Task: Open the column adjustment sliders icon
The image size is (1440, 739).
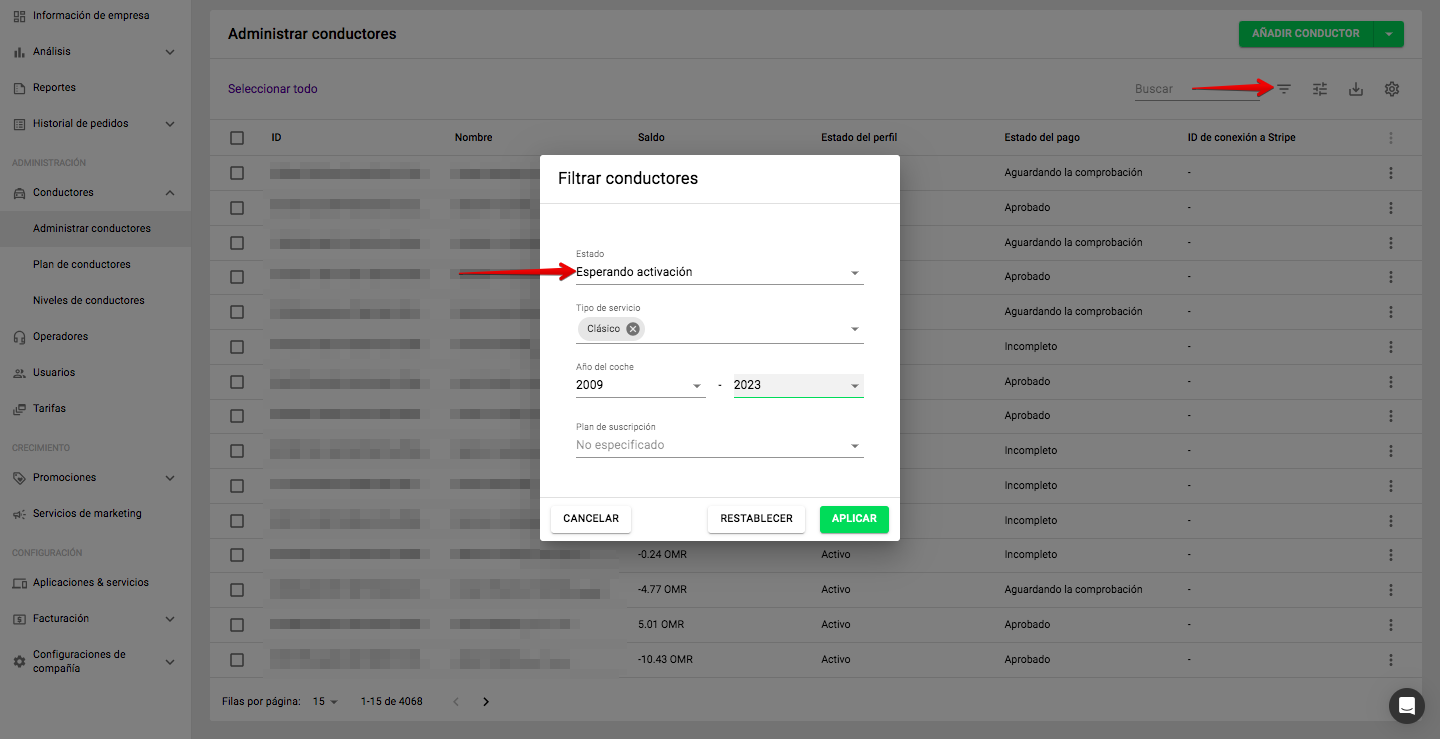Action: [1320, 89]
